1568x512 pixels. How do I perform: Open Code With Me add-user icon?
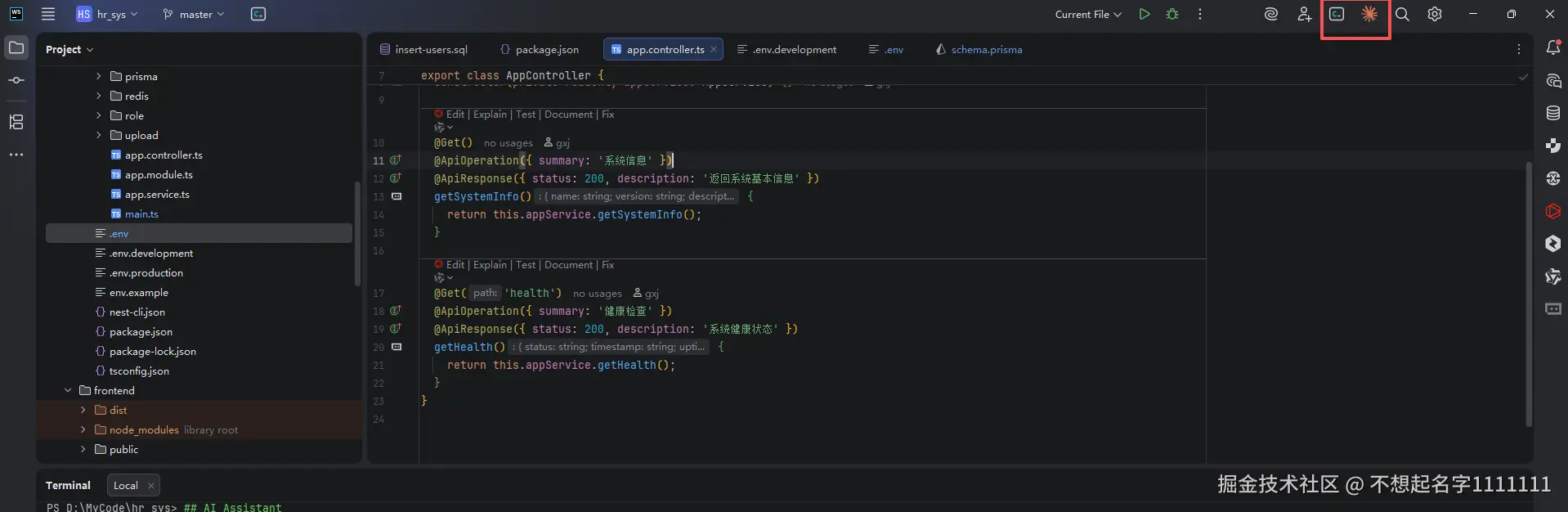[1304, 14]
